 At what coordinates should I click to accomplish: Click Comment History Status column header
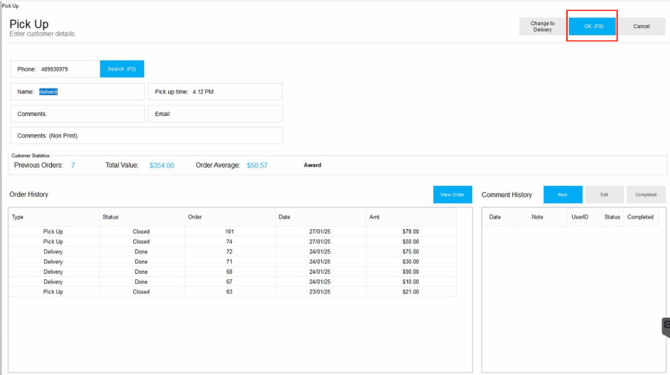tap(612, 217)
